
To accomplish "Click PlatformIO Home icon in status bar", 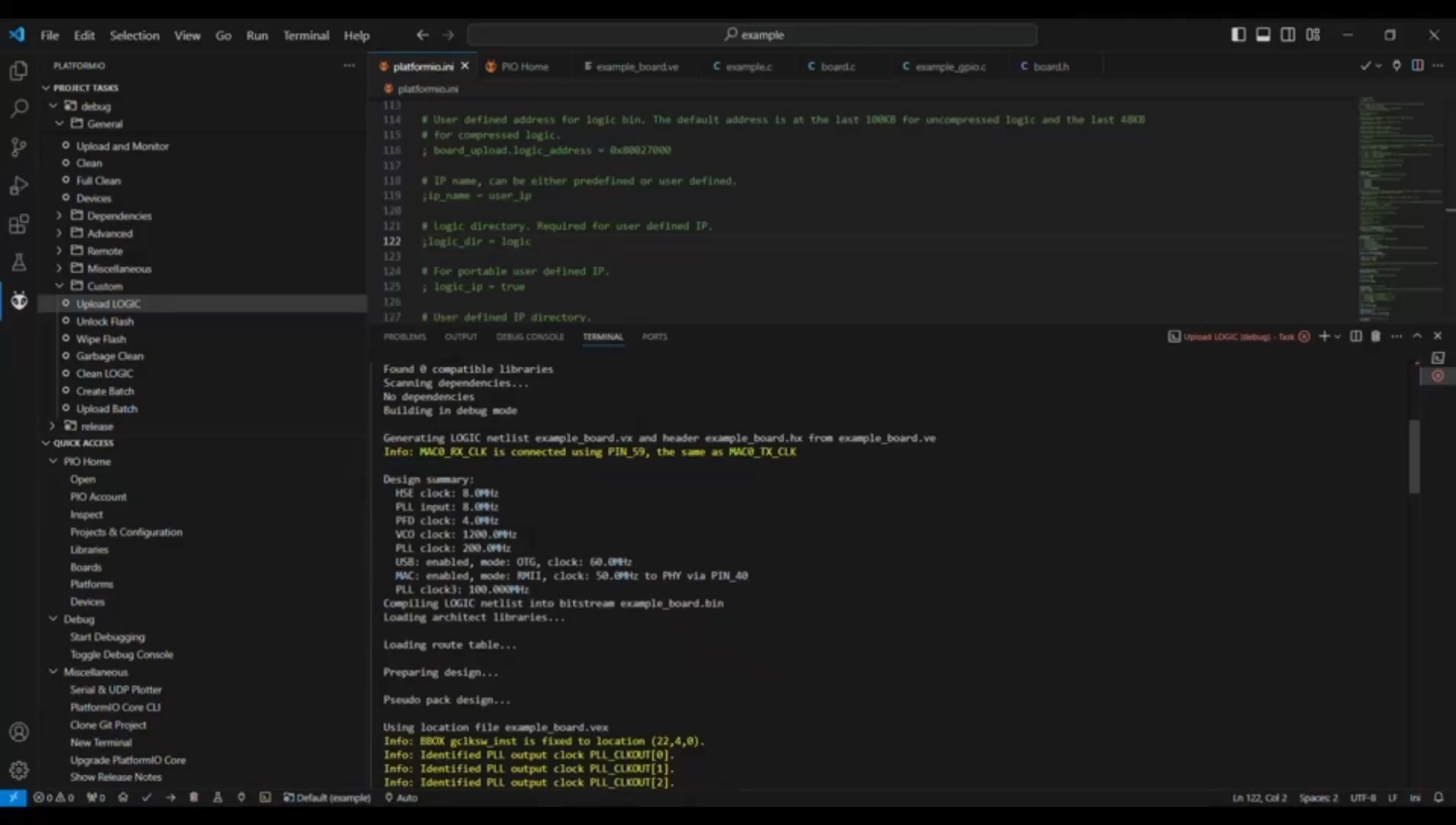I will [x=123, y=797].
